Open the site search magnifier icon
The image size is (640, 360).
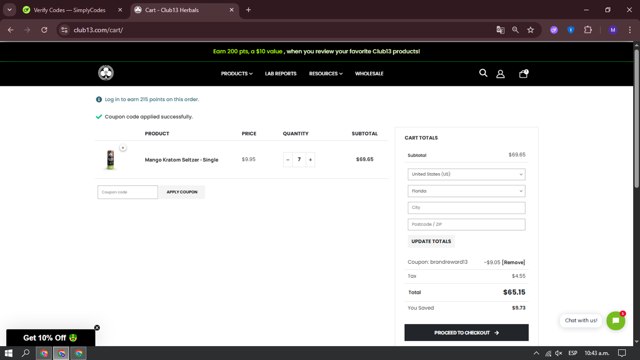tap(483, 73)
